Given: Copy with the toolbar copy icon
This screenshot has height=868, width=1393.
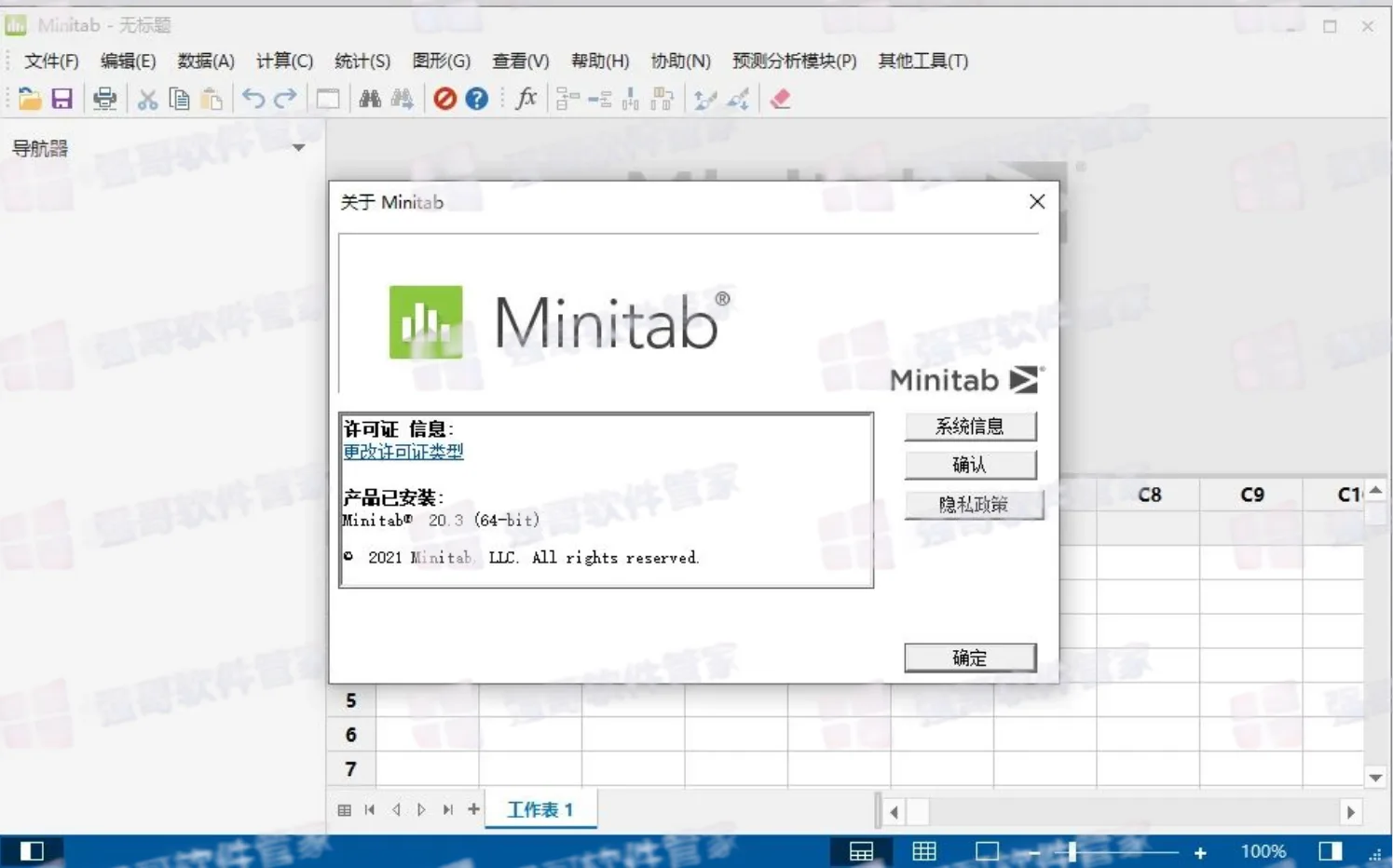Looking at the screenshot, I should click(179, 99).
